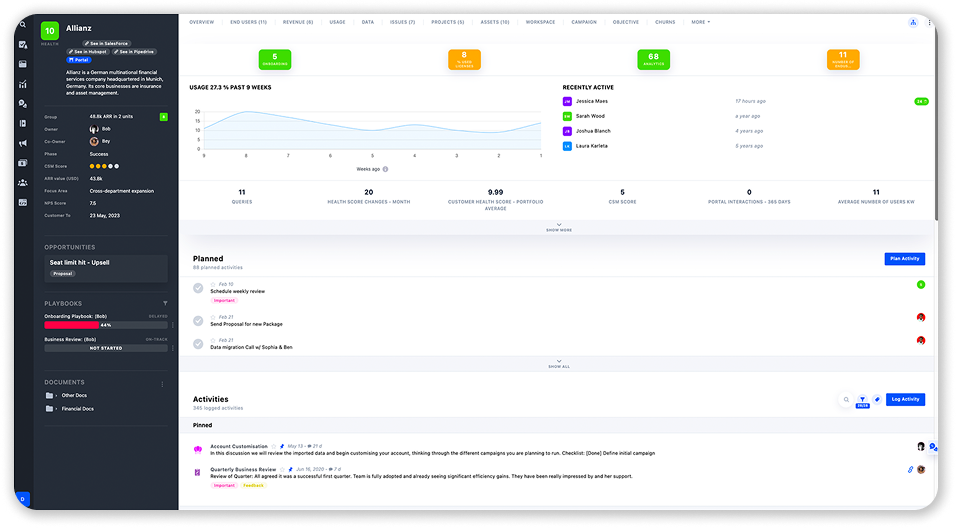
Task: Click the org hierarchy icon at top right
Action: (x=913, y=23)
